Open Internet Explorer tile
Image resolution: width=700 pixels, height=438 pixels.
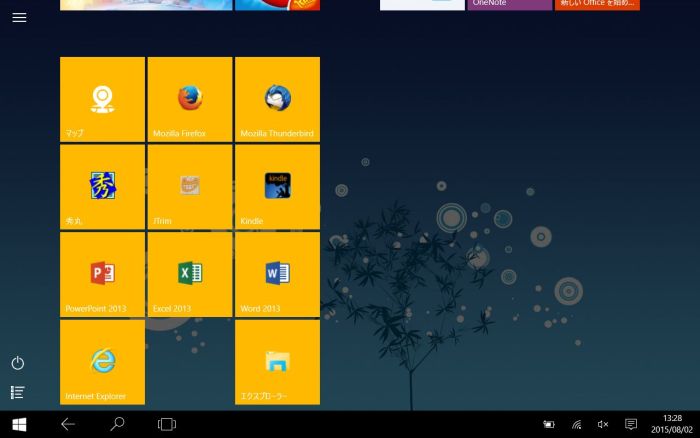[x=102, y=362]
